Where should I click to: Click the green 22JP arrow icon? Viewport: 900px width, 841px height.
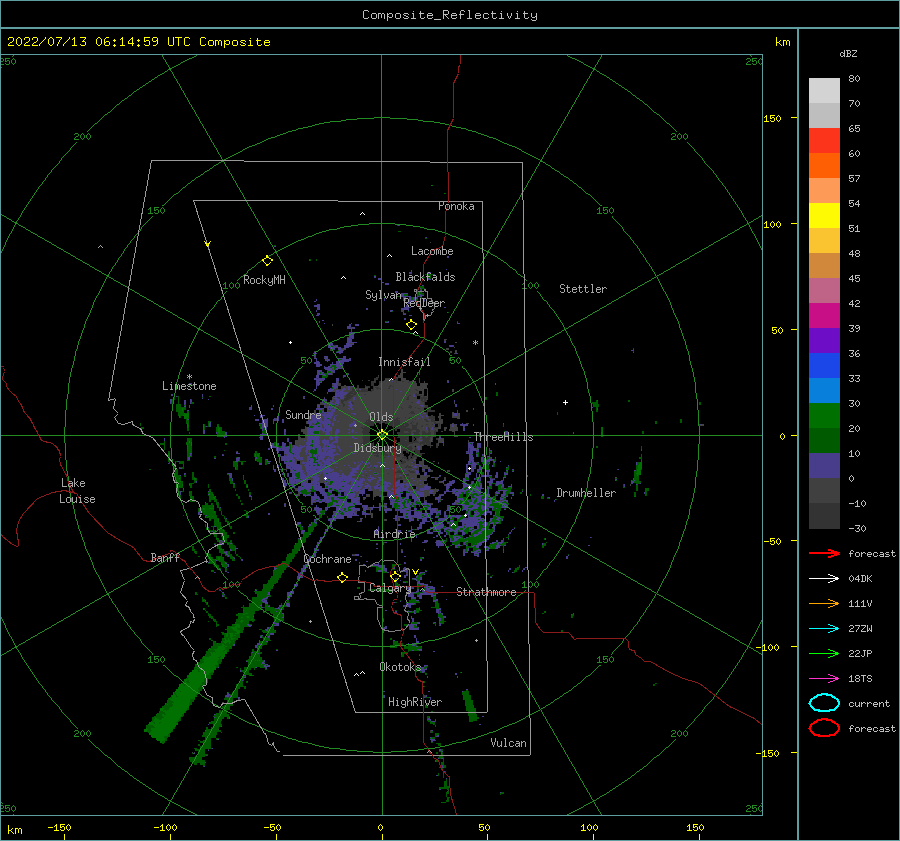click(x=824, y=653)
